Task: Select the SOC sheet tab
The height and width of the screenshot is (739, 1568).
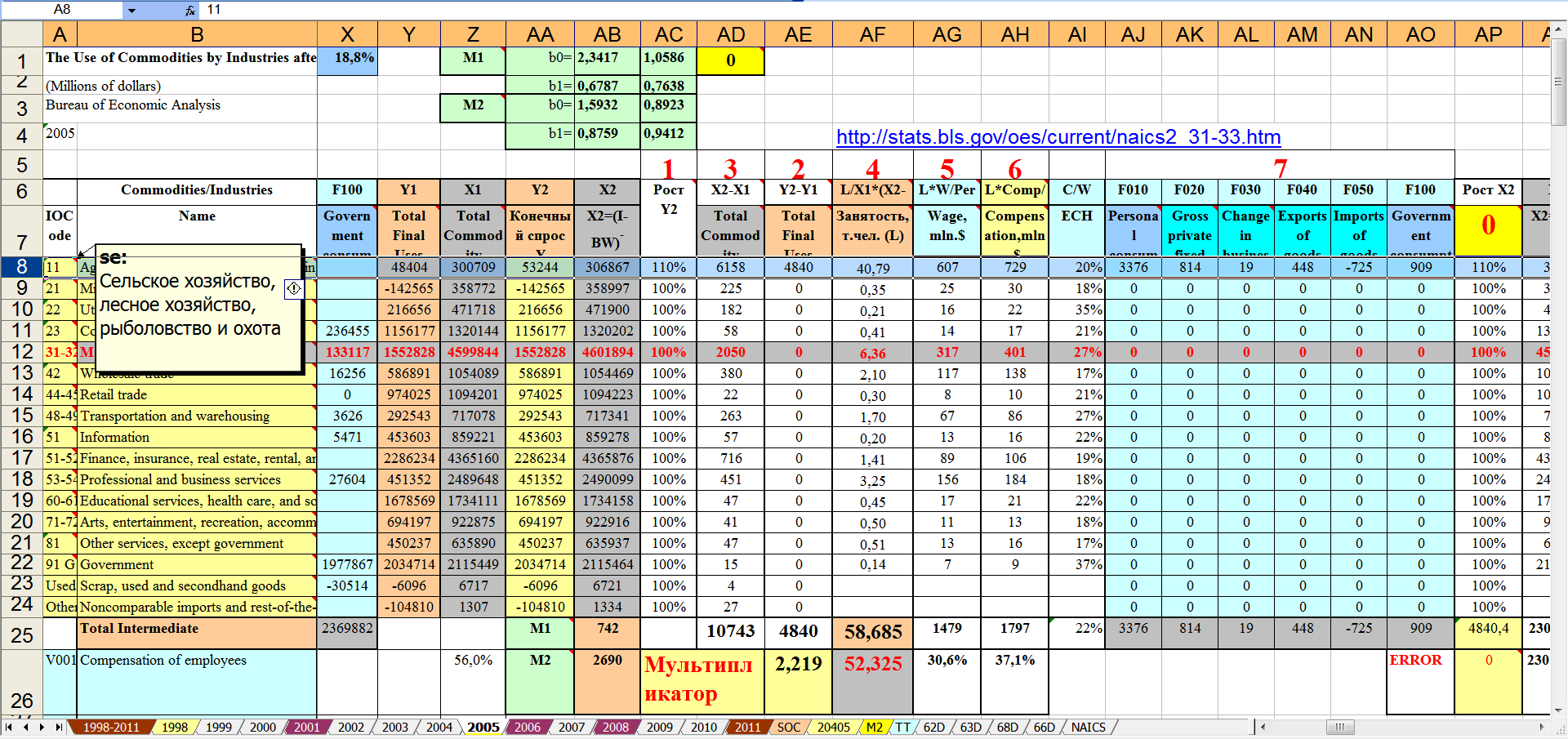Action: (788, 727)
